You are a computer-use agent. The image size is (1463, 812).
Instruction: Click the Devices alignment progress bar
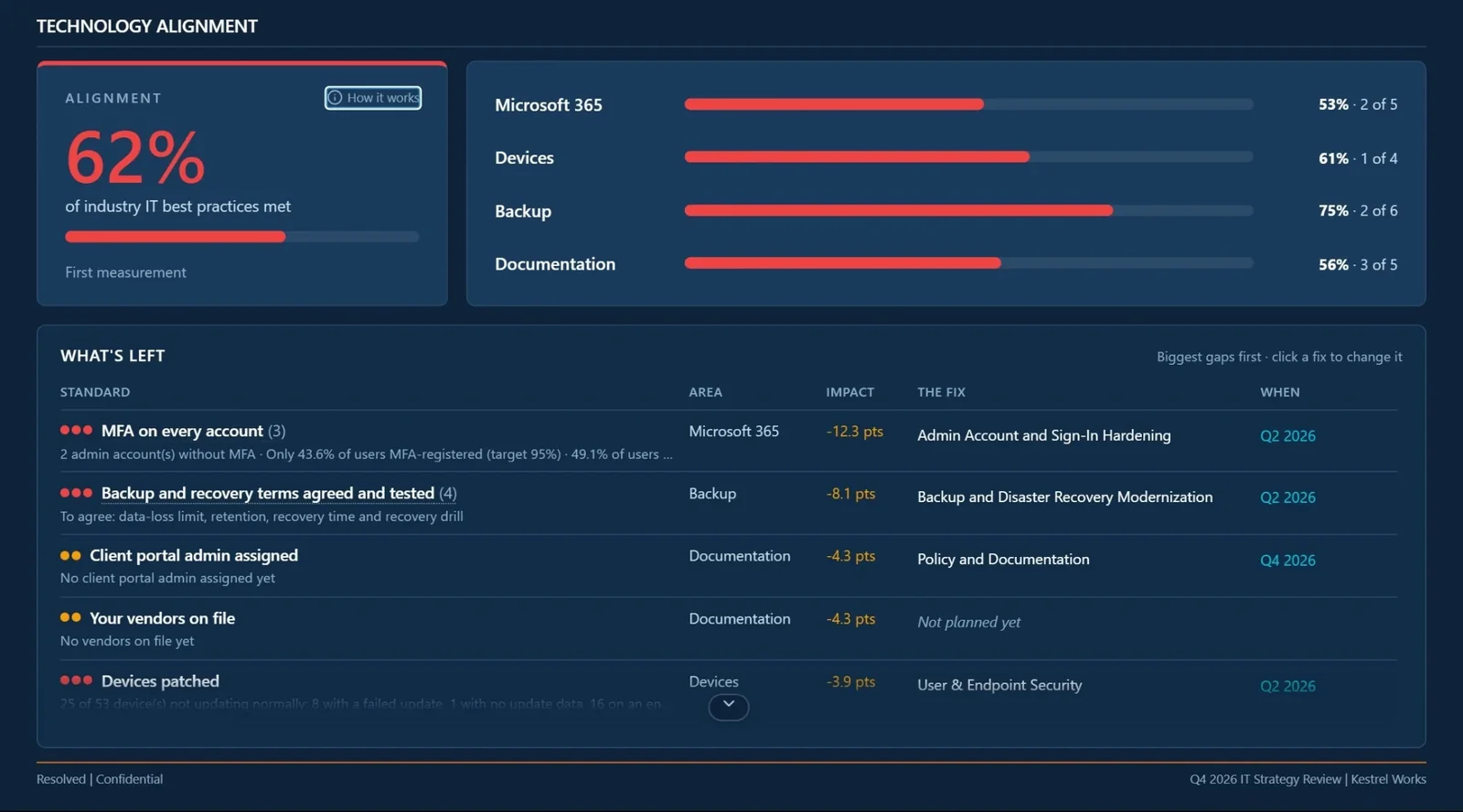(x=968, y=157)
